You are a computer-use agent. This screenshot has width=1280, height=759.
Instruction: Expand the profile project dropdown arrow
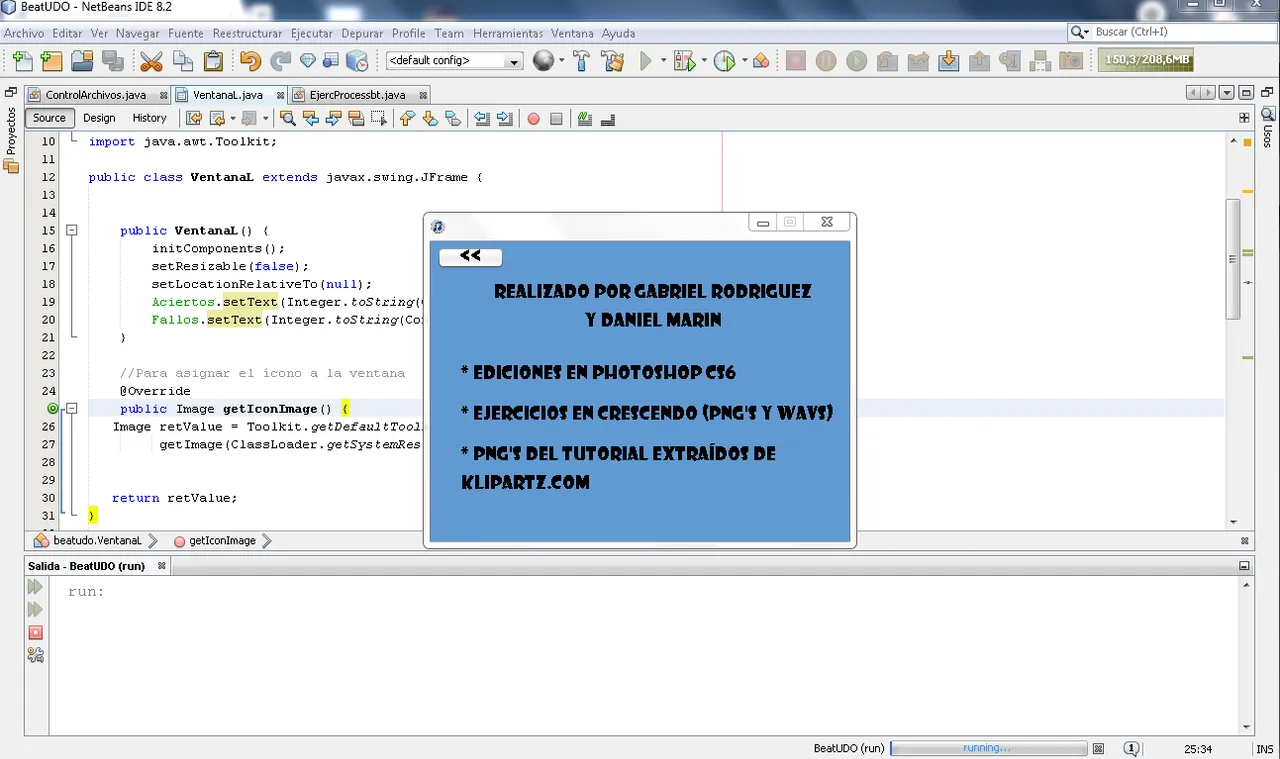coord(744,61)
